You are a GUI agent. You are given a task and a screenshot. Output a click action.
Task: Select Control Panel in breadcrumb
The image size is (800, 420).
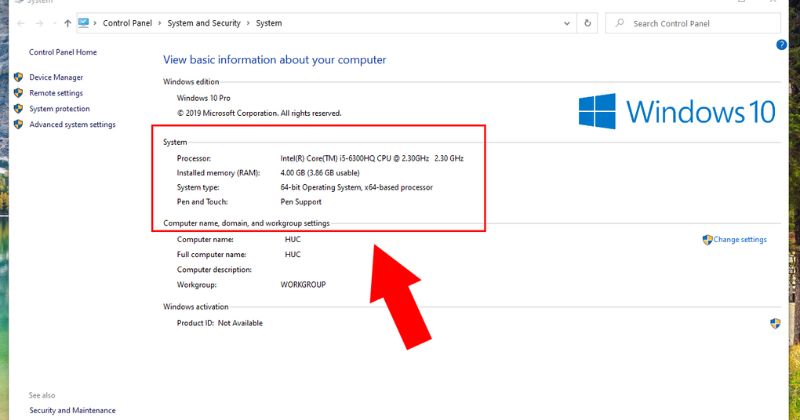128,23
